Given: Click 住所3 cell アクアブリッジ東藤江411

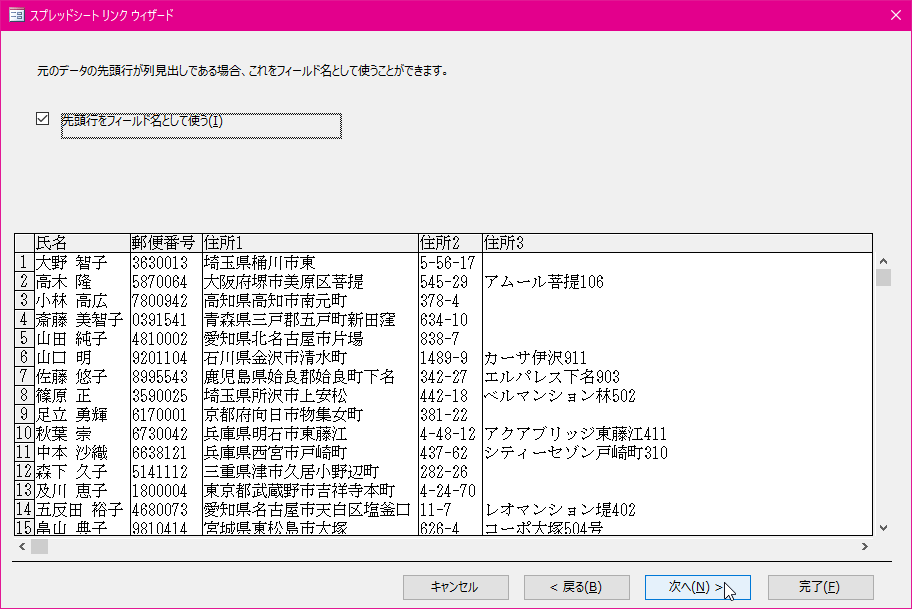Looking at the screenshot, I should click(677, 433).
